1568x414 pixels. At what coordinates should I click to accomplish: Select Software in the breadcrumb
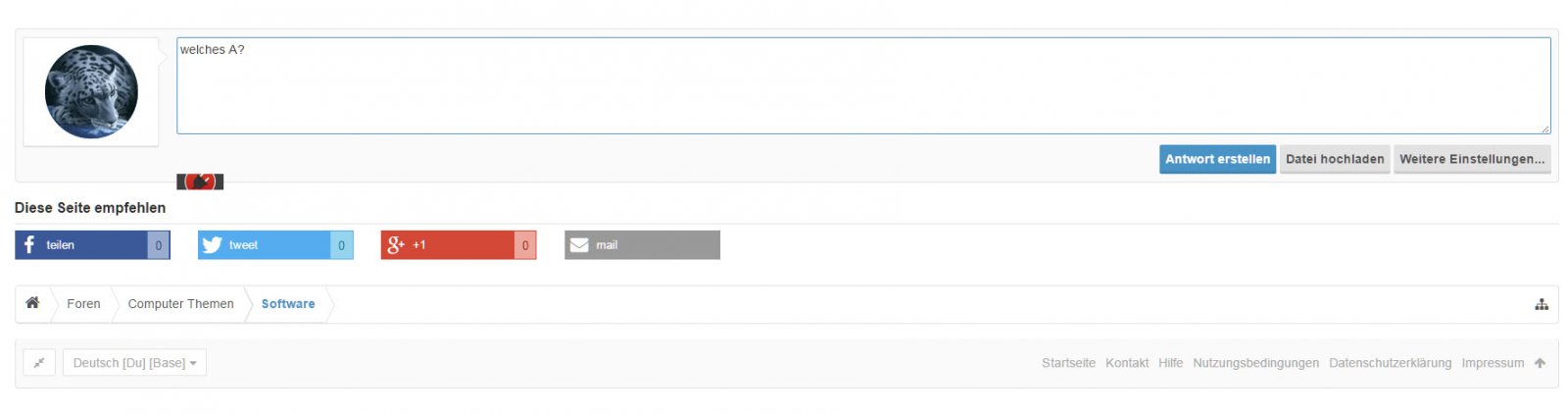coord(288,304)
